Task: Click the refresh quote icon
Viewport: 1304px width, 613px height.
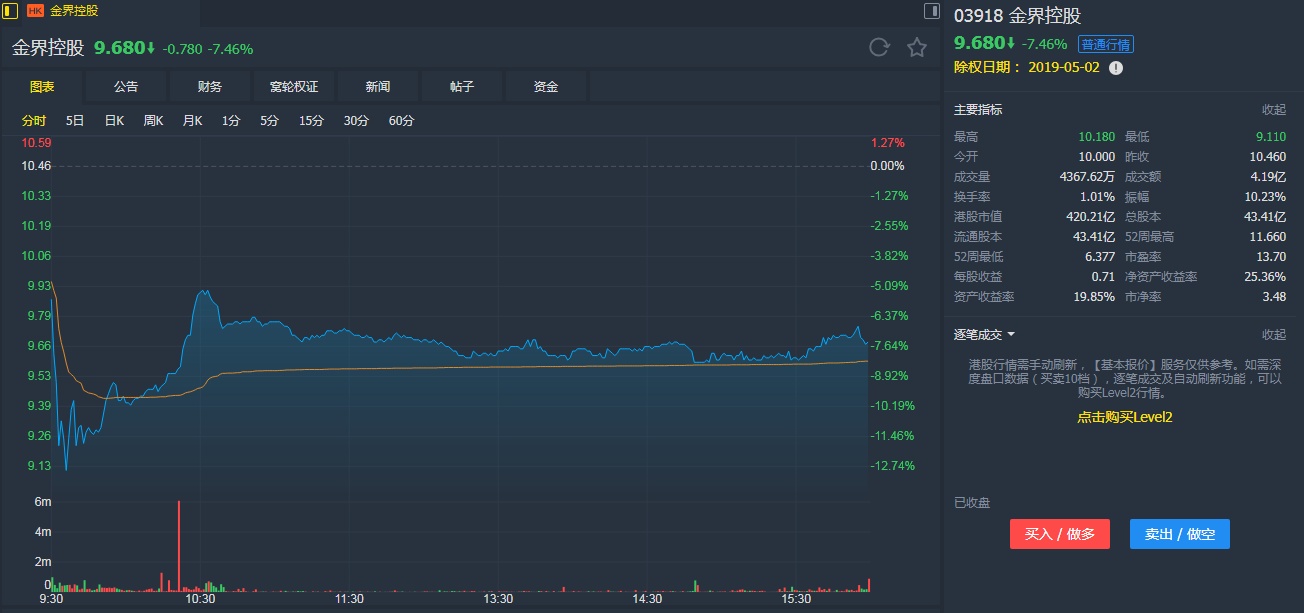Action: (x=879, y=47)
